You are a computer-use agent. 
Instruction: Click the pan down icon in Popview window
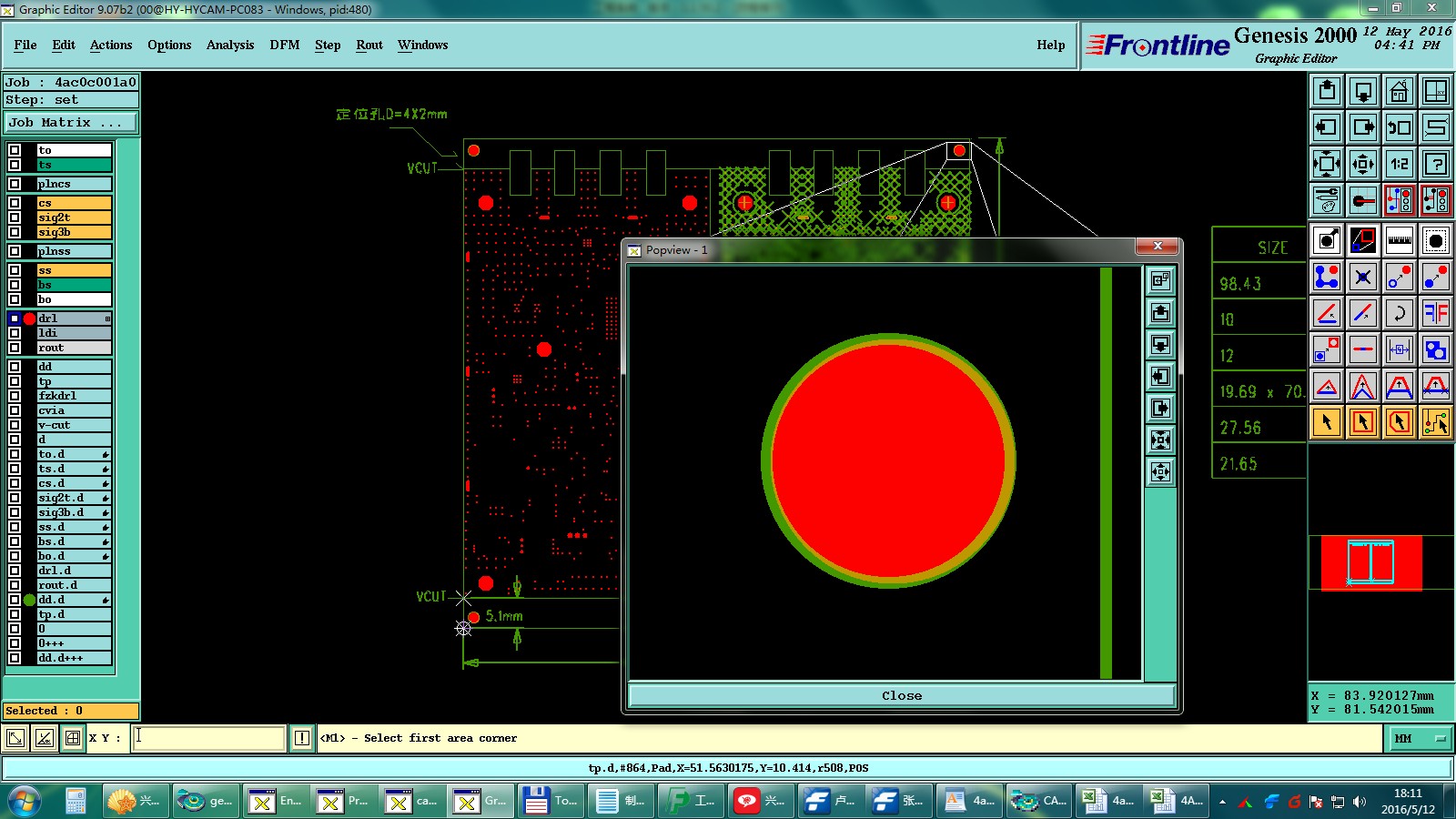point(1160,345)
